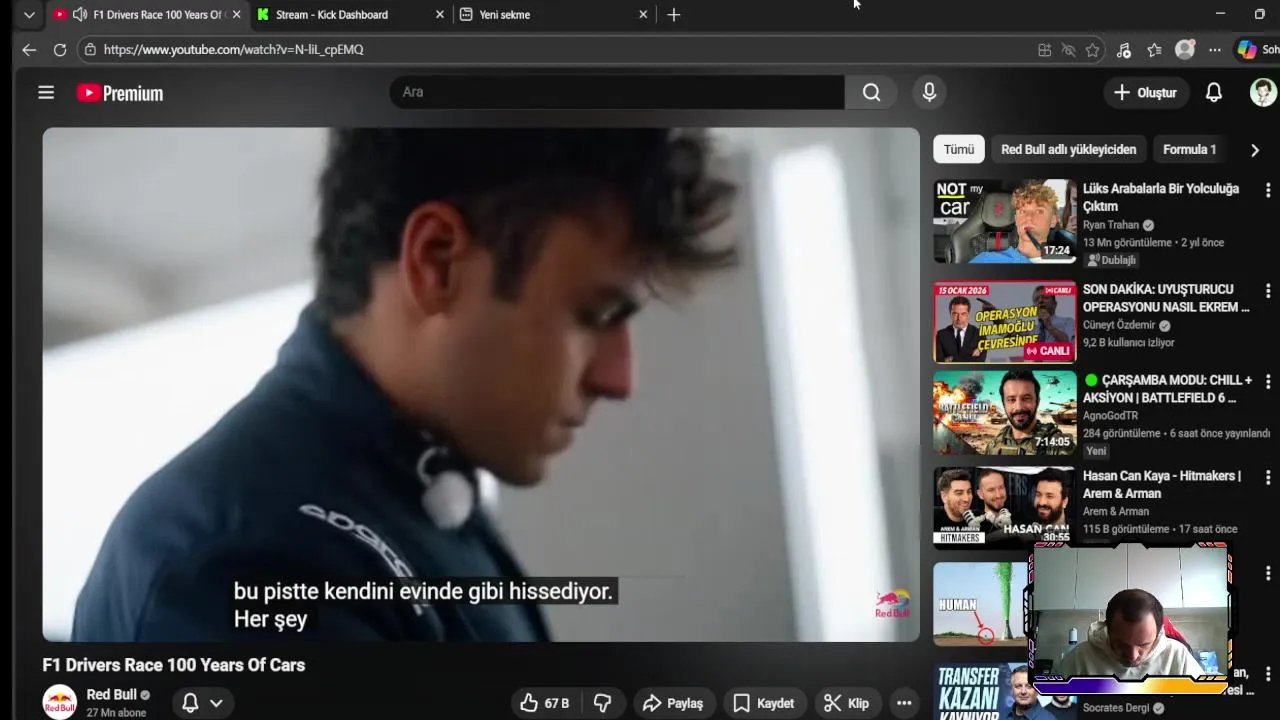Open Ryan Trahan video thumbnail 17:24
Image resolution: width=1280 pixels, height=720 pixels.
point(1005,221)
